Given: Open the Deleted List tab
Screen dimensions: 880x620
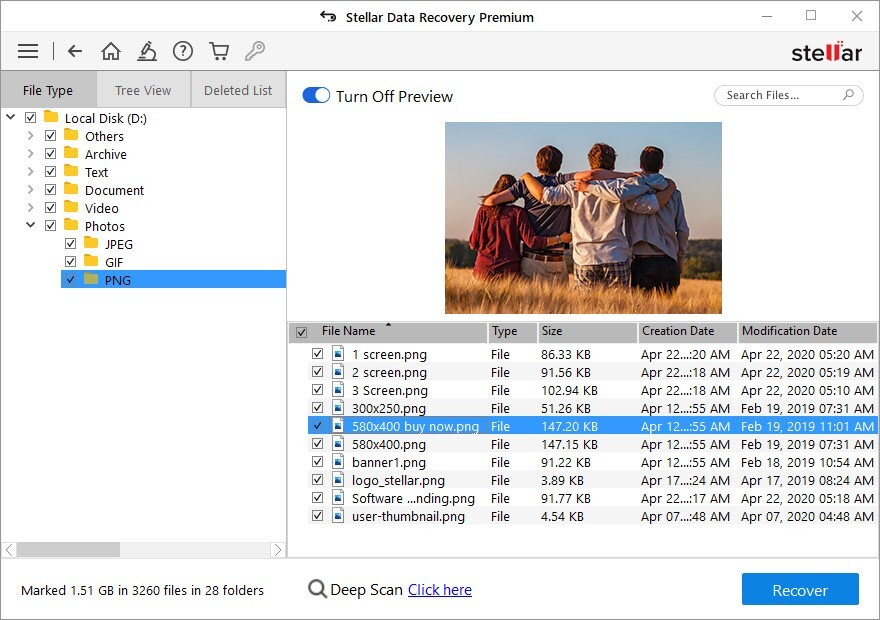Looking at the screenshot, I should pyautogui.click(x=237, y=90).
